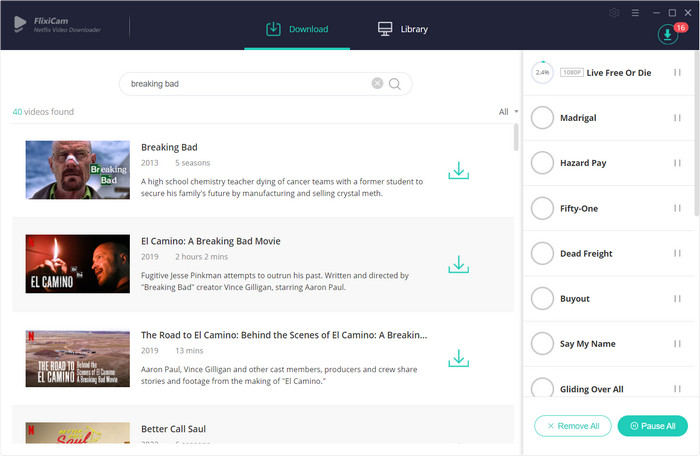Click the Breaking Bad title
This screenshot has width=700, height=456.
tap(169, 147)
